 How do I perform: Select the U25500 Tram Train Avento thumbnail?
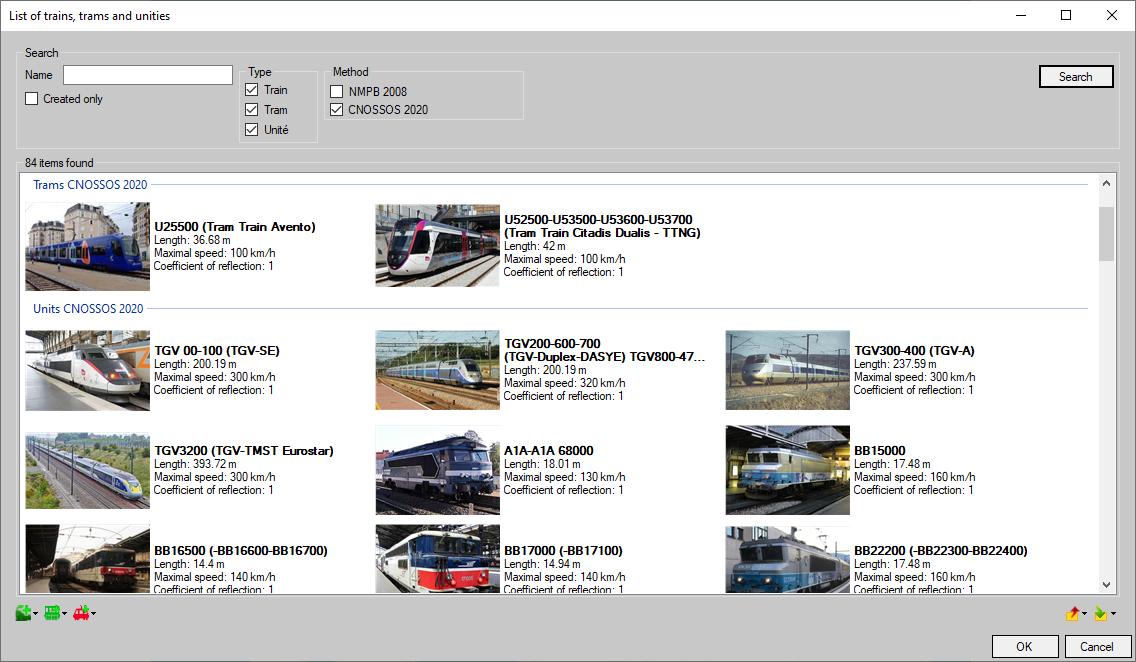point(87,246)
